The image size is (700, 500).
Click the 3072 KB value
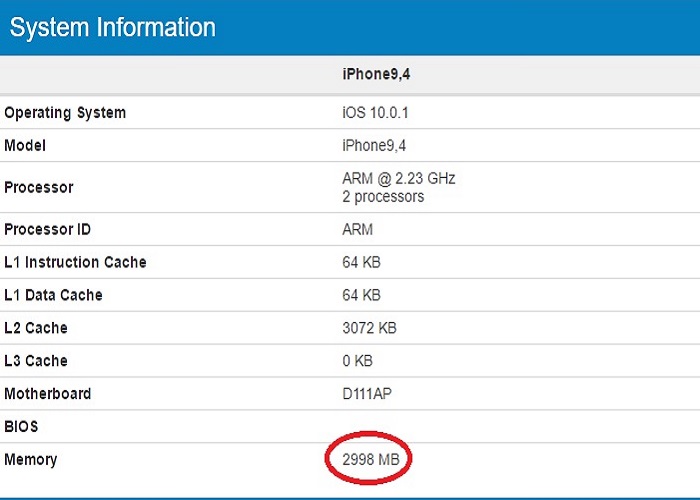tap(370, 328)
